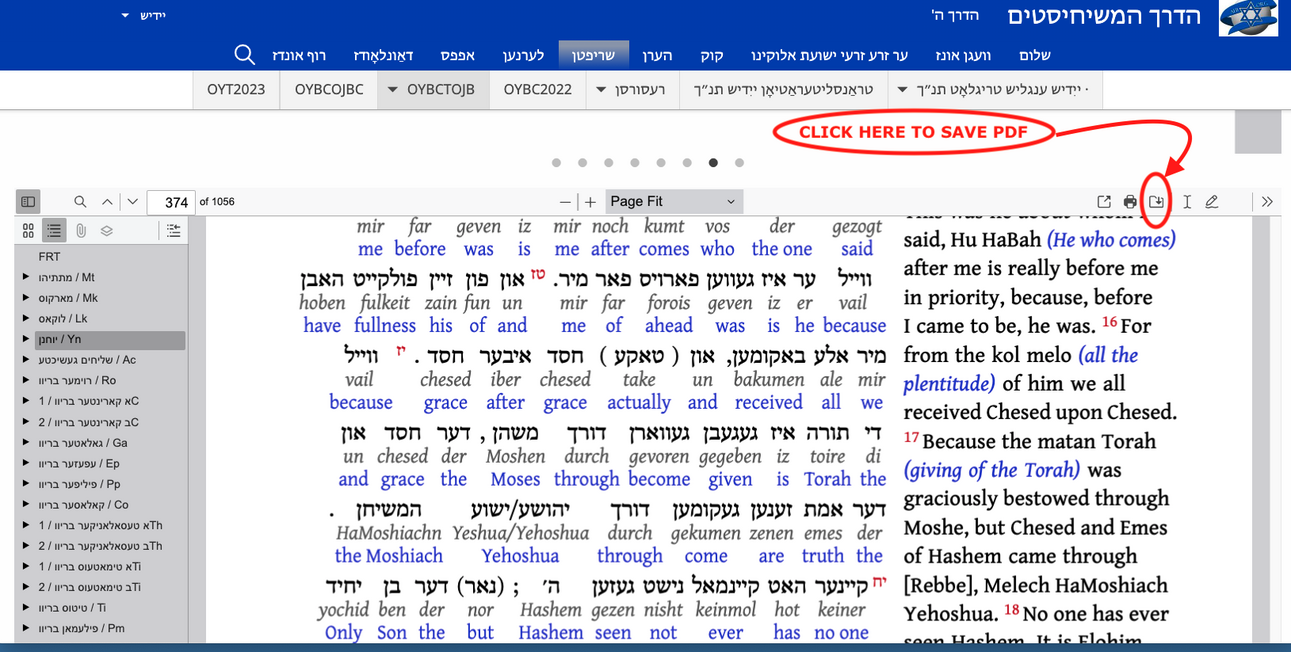The image size is (1291, 652).
Task: Open the שריפטן menu item
Action: [593, 55]
